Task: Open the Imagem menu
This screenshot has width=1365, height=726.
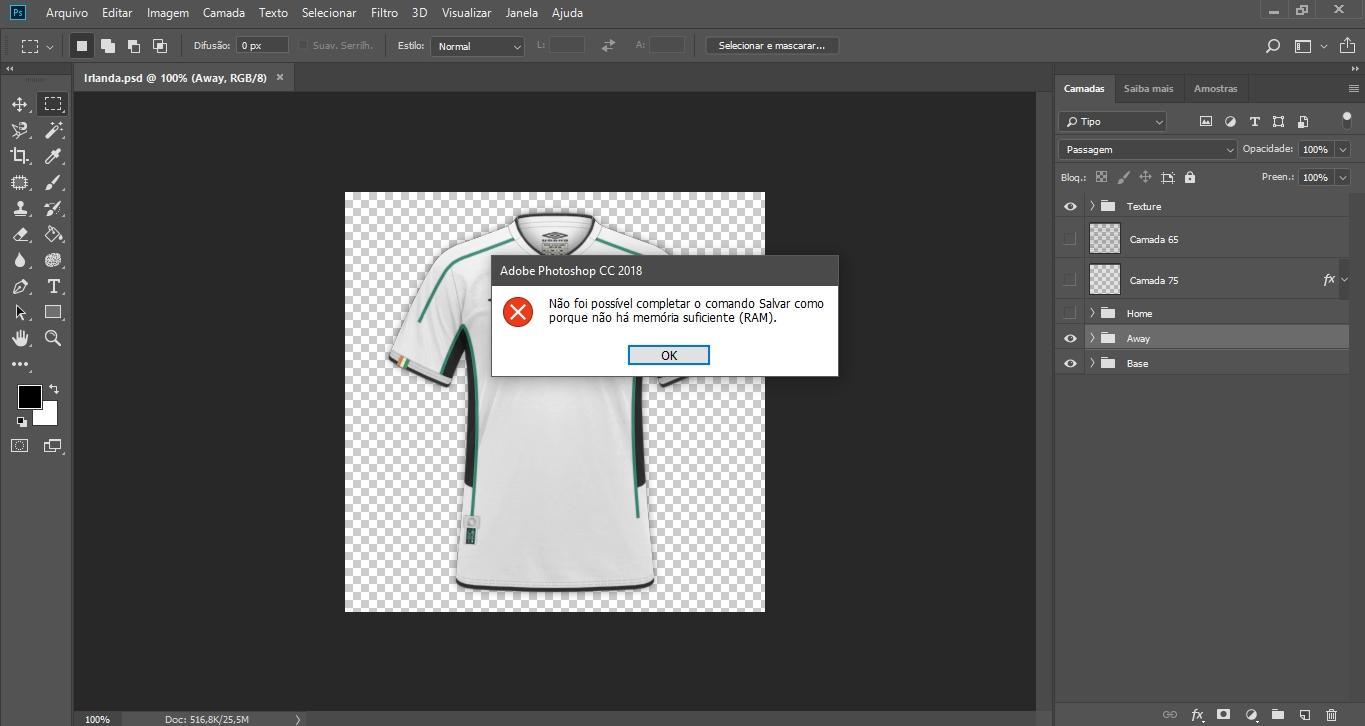Action: click(x=168, y=13)
